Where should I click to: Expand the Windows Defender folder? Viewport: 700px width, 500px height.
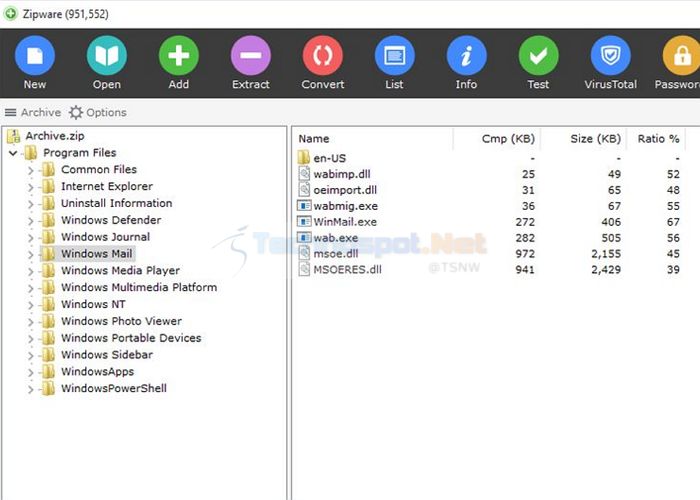pos(30,221)
